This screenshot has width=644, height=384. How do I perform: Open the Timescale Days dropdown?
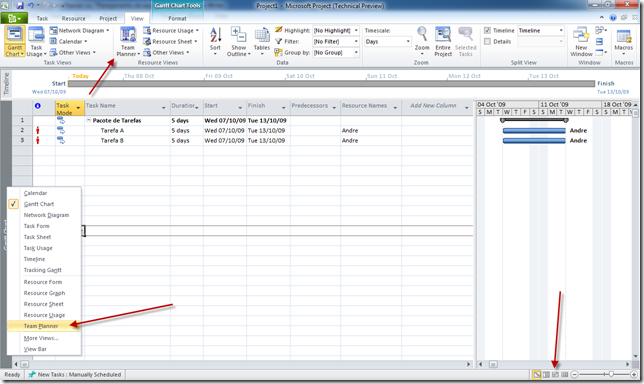pos(408,41)
